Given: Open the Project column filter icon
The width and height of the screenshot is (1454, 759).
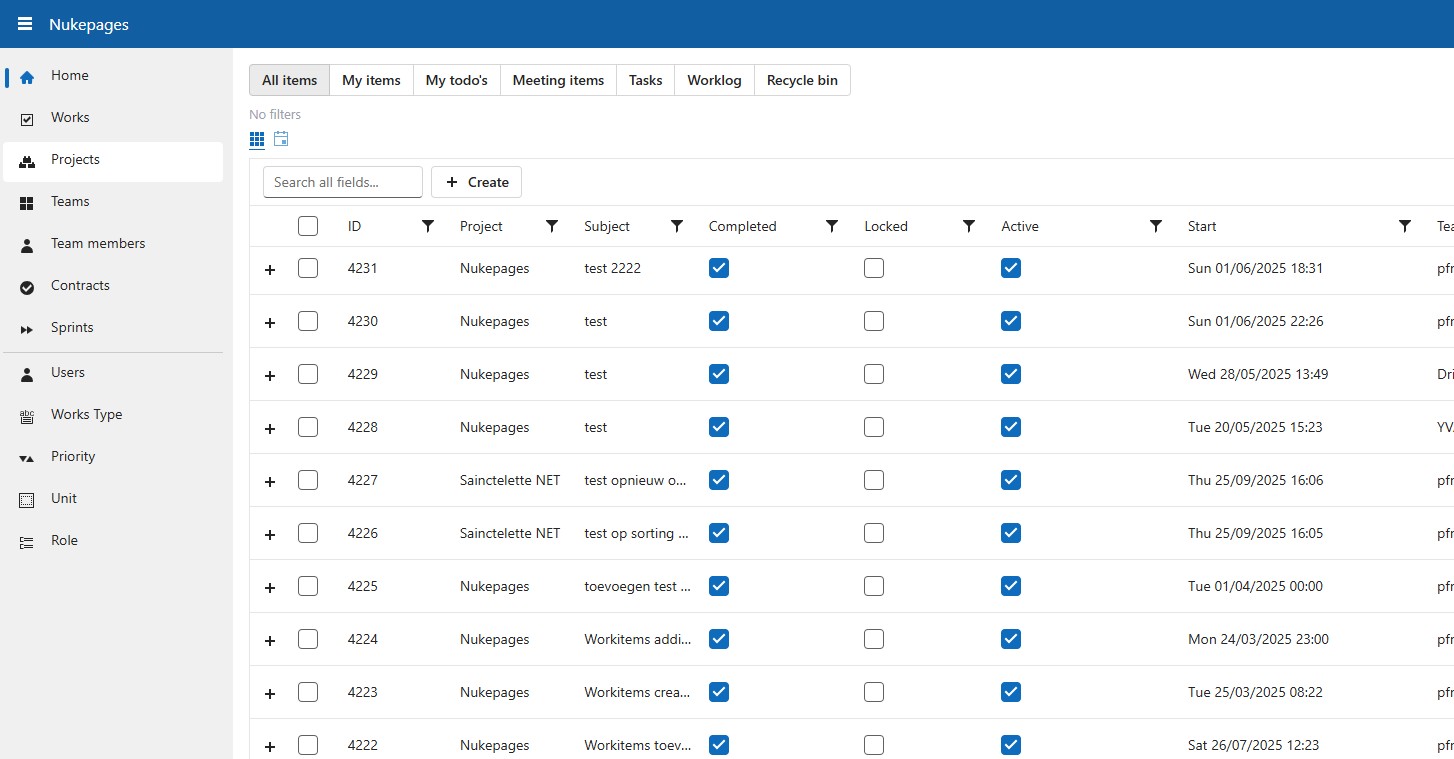Looking at the screenshot, I should [552, 227].
